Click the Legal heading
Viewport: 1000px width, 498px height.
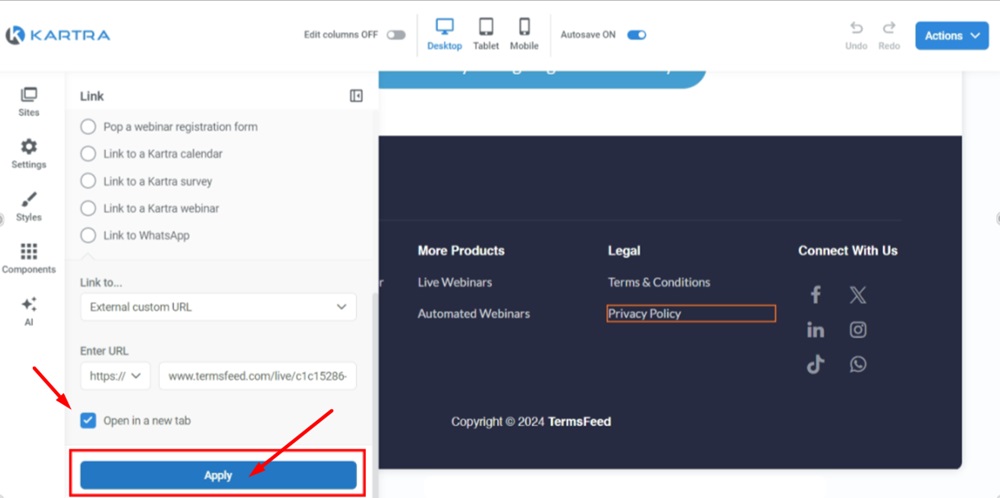tap(624, 251)
